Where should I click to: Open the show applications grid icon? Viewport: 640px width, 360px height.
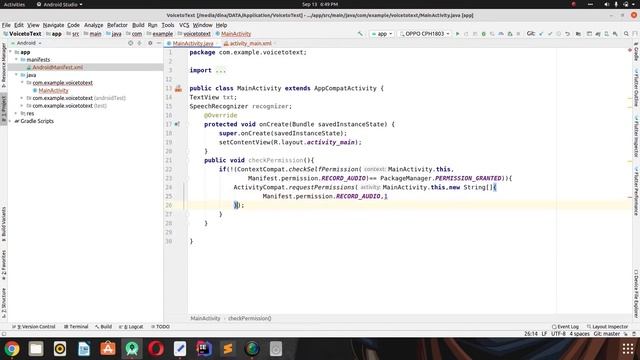point(628,349)
